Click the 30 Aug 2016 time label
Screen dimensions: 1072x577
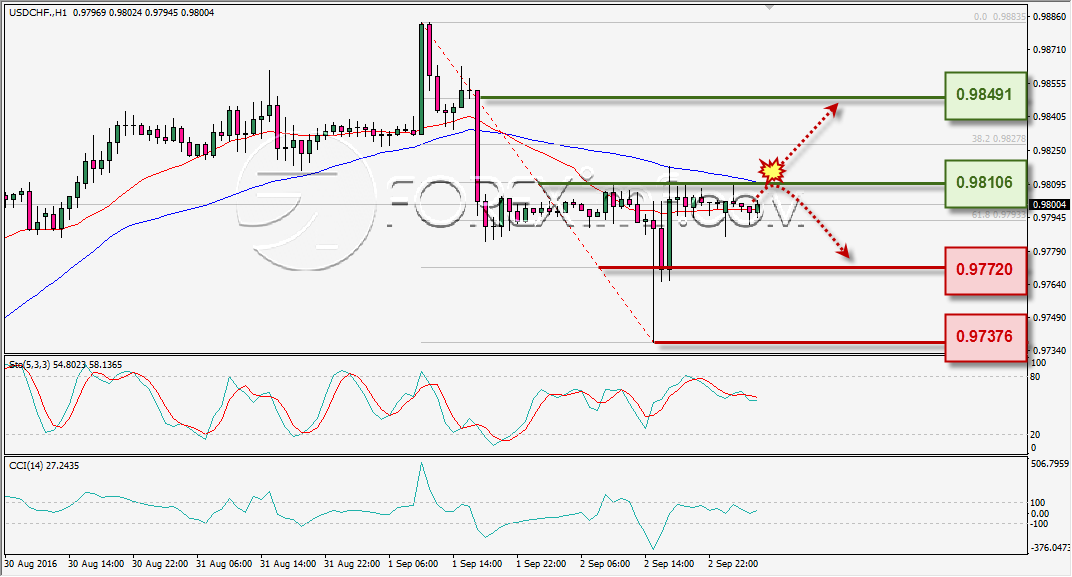(x=31, y=564)
